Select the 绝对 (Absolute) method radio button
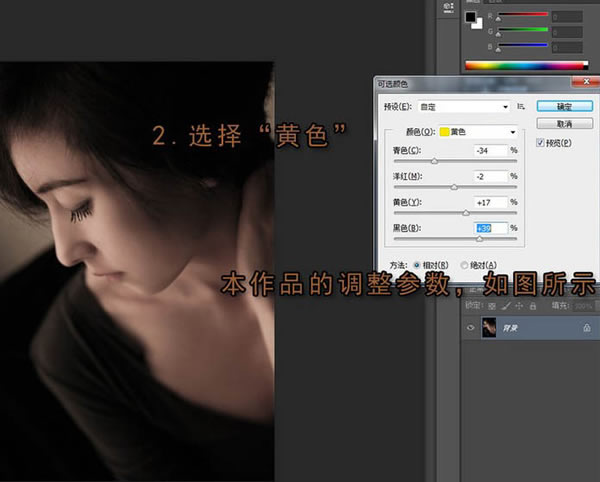The image size is (600, 482). point(464,265)
